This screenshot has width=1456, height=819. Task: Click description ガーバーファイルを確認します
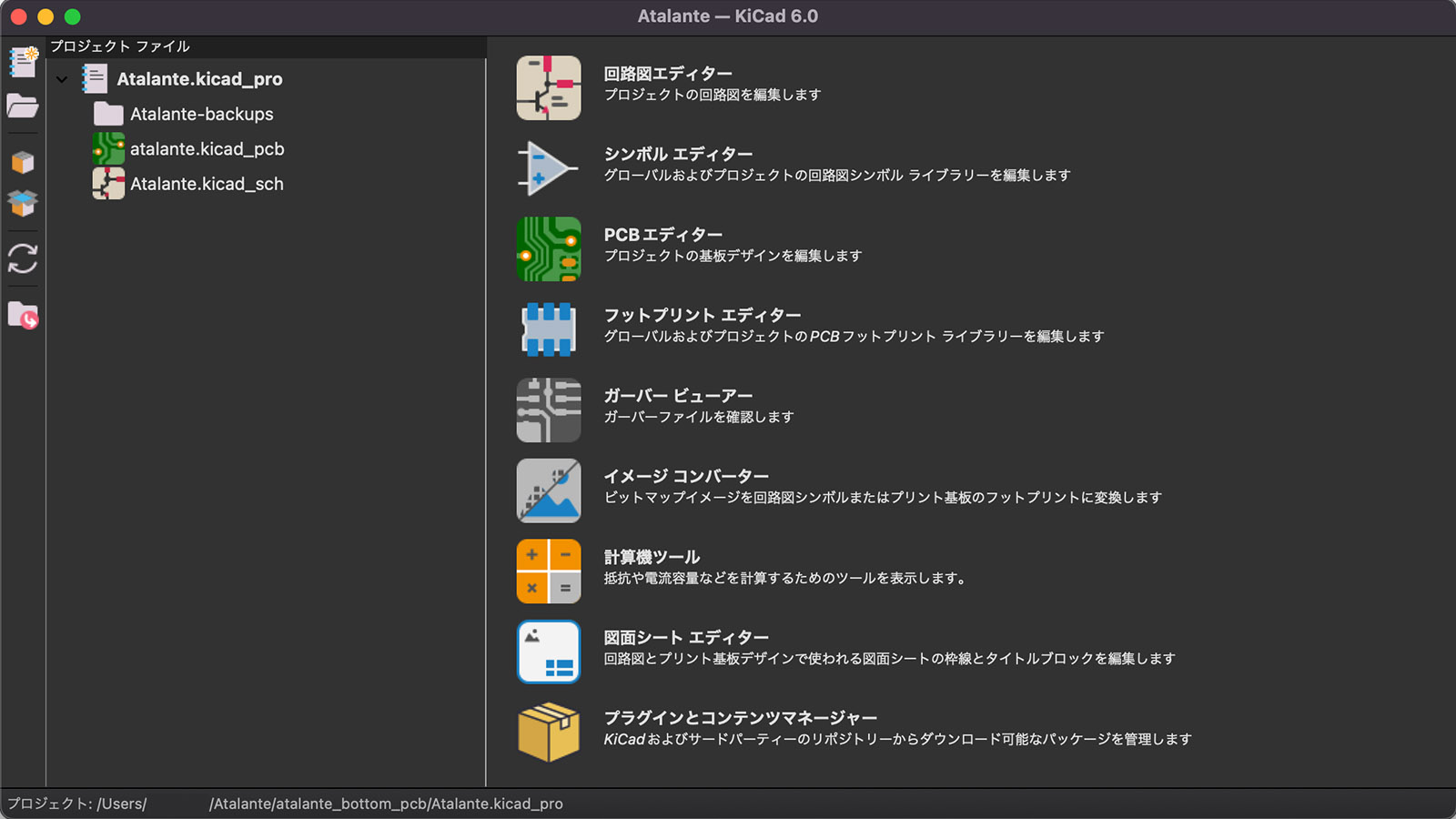(699, 417)
